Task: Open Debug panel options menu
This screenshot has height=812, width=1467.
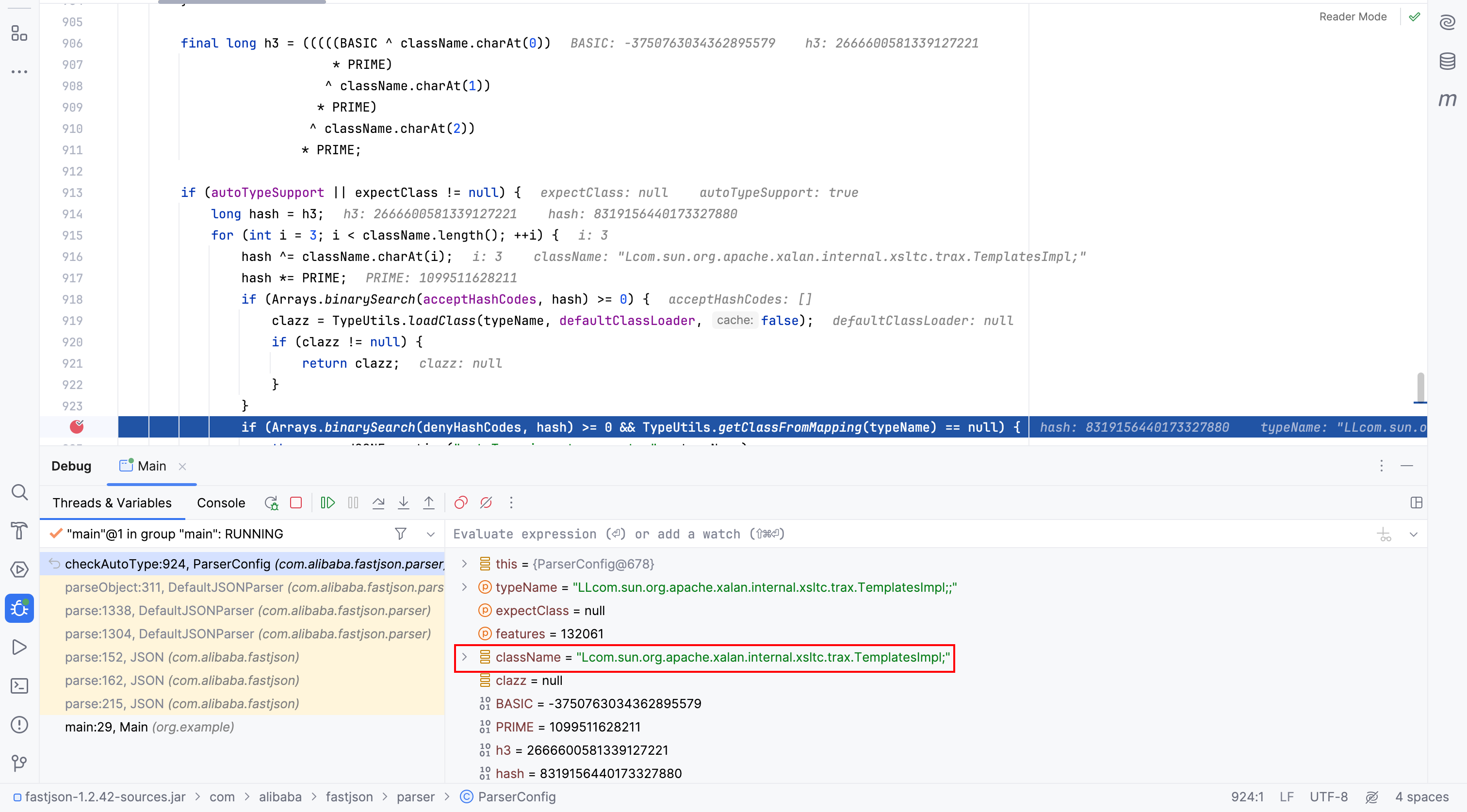Action: pyautogui.click(x=1382, y=466)
